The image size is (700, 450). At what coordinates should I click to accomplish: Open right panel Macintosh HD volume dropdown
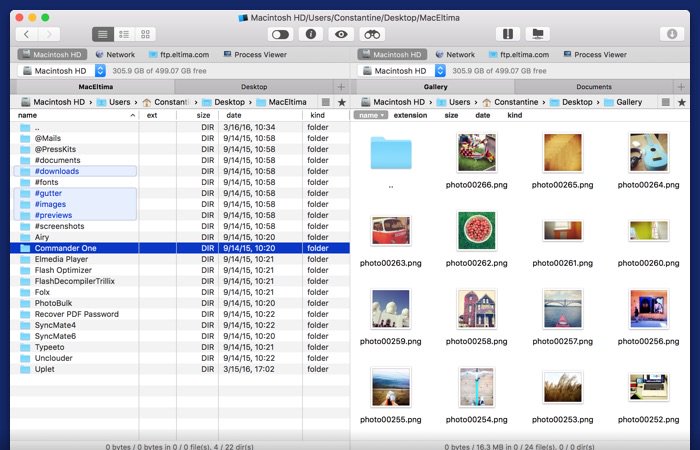pyautogui.click(x=402, y=71)
